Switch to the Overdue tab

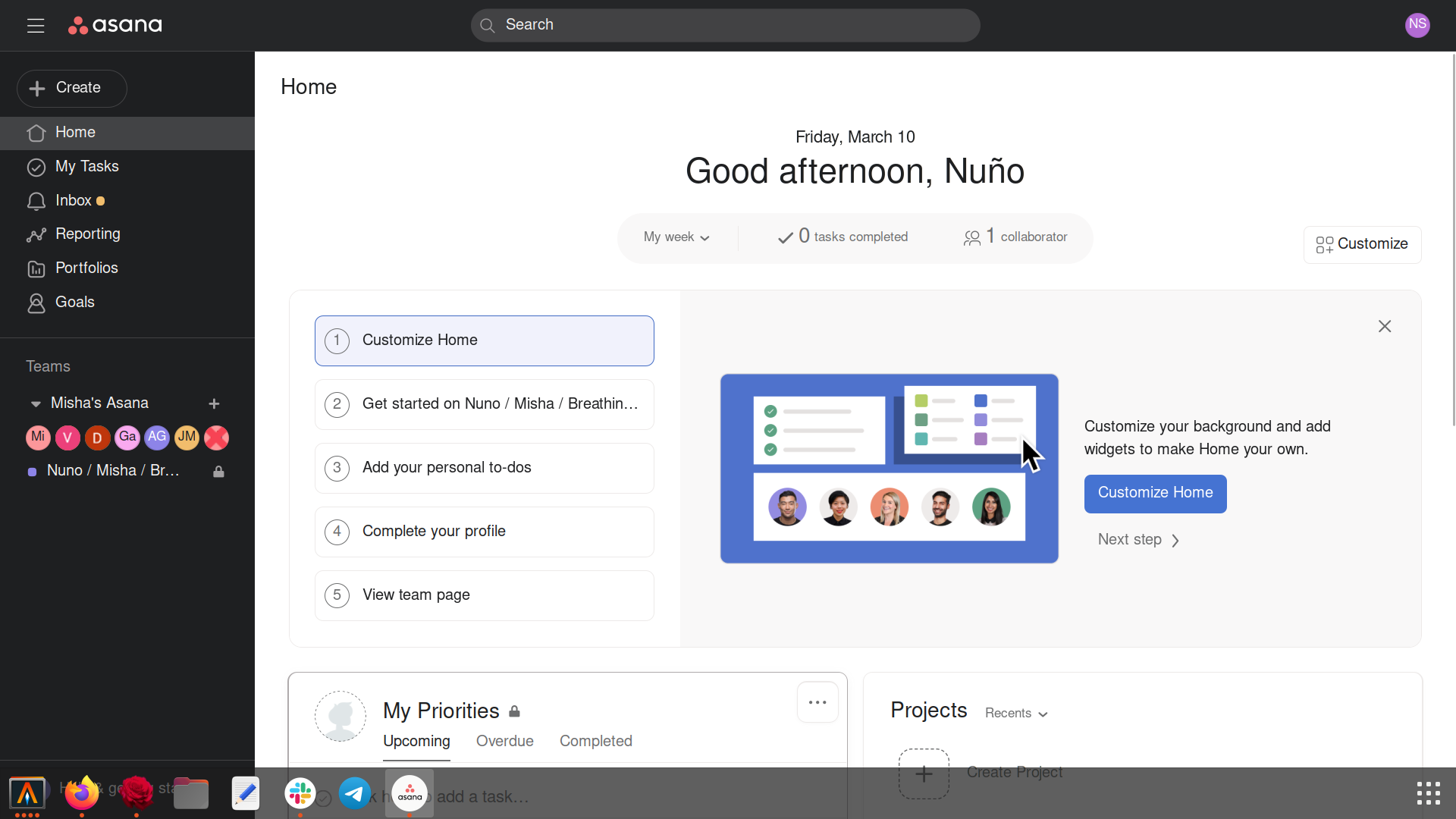pyautogui.click(x=504, y=741)
